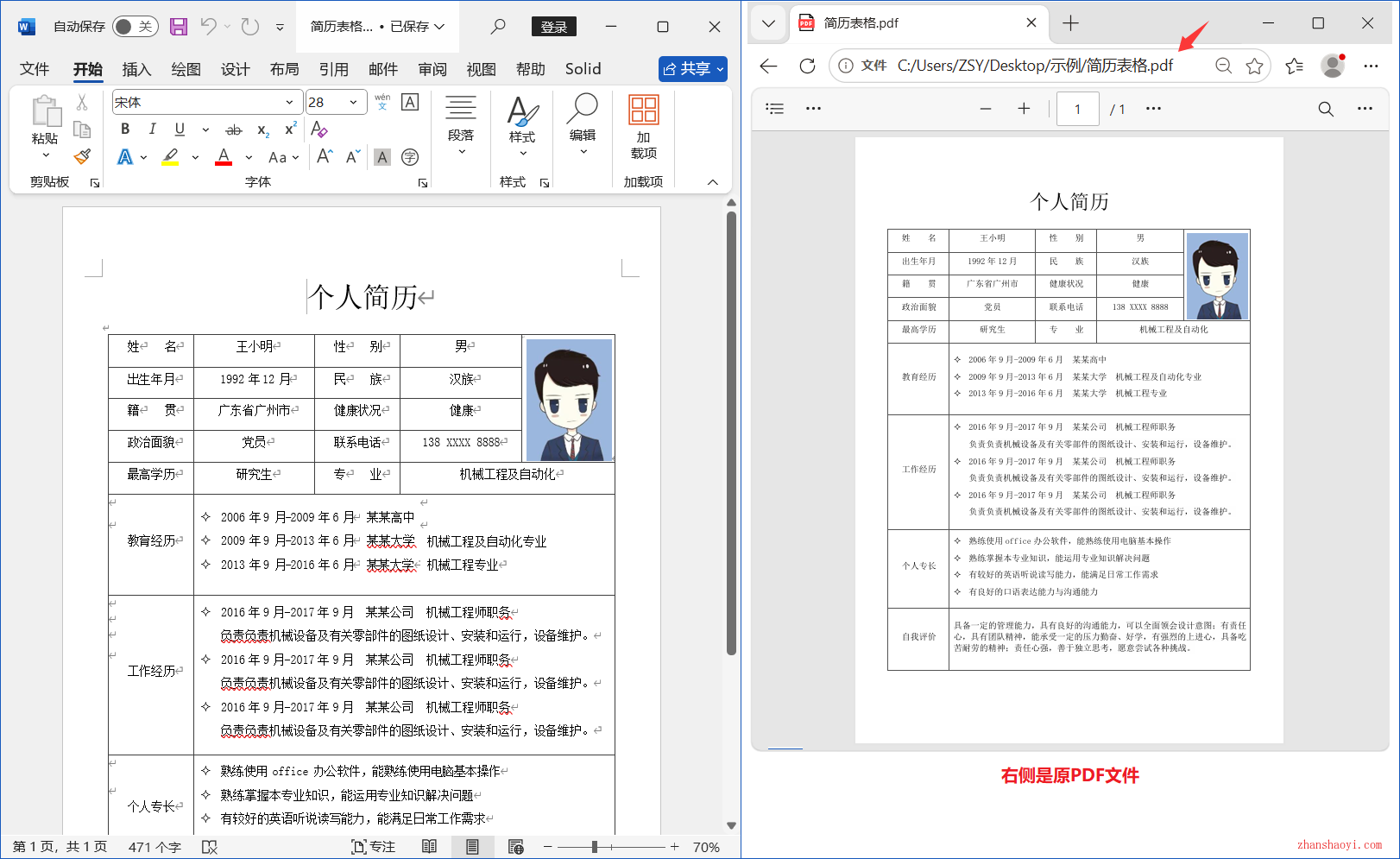
Task: Toggle Underline formatting
Action: point(180,129)
